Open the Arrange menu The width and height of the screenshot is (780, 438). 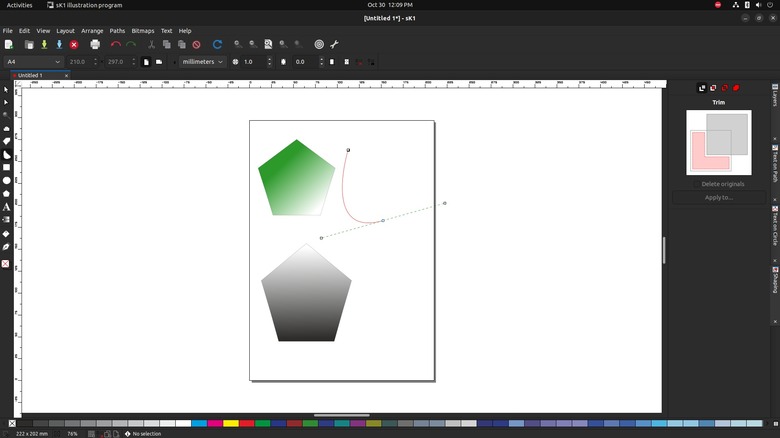tap(92, 31)
